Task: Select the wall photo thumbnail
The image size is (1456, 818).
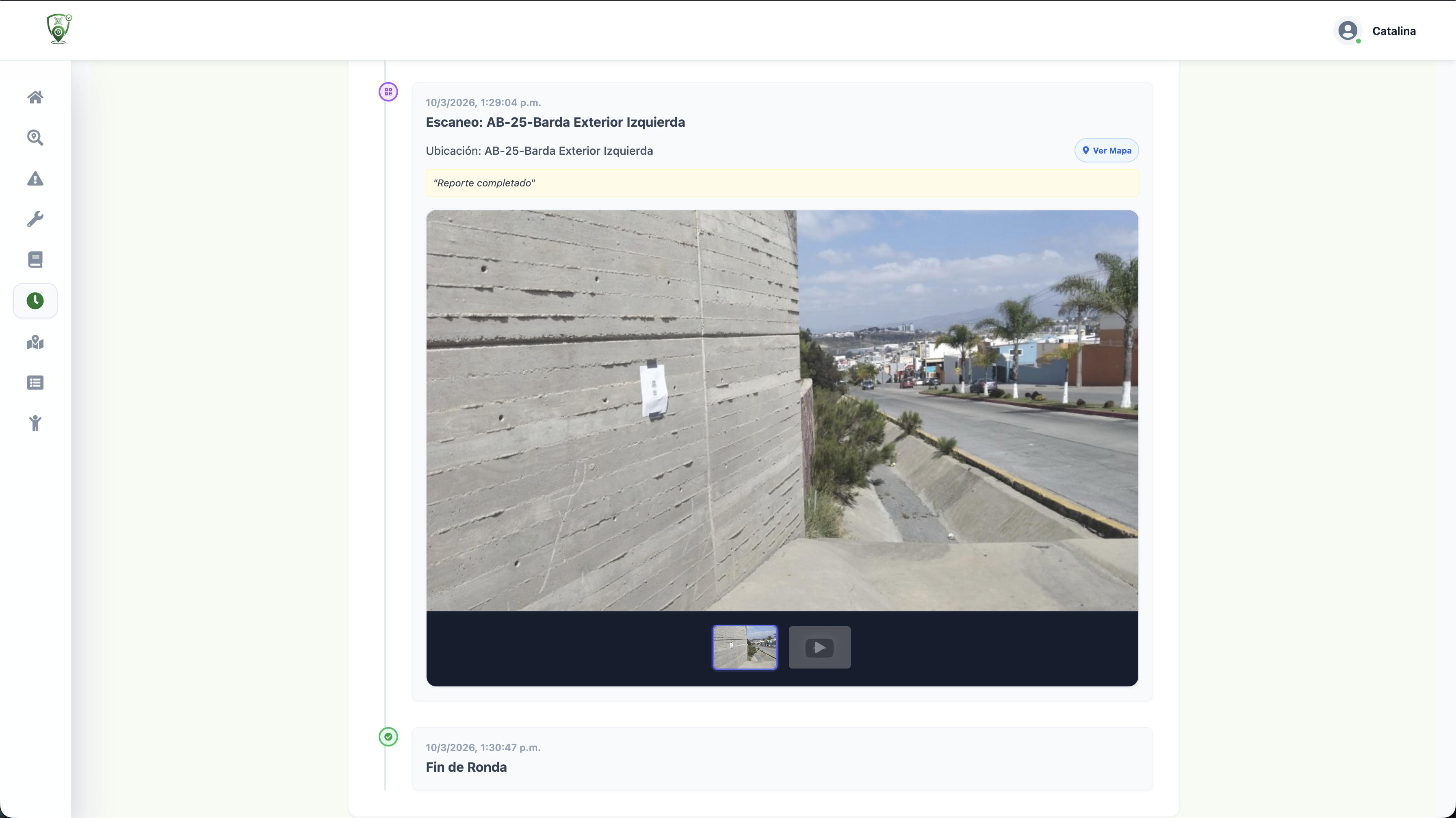Action: [744, 647]
